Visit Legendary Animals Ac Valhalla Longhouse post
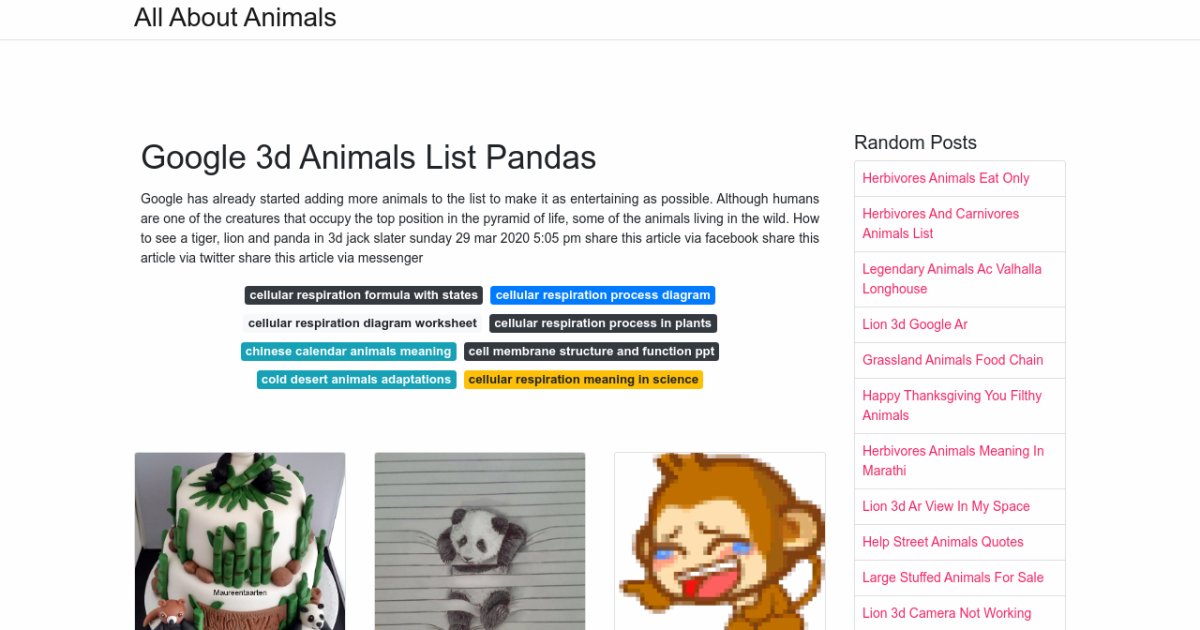This screenshot has width=1200, height=630. coord(951,279)
